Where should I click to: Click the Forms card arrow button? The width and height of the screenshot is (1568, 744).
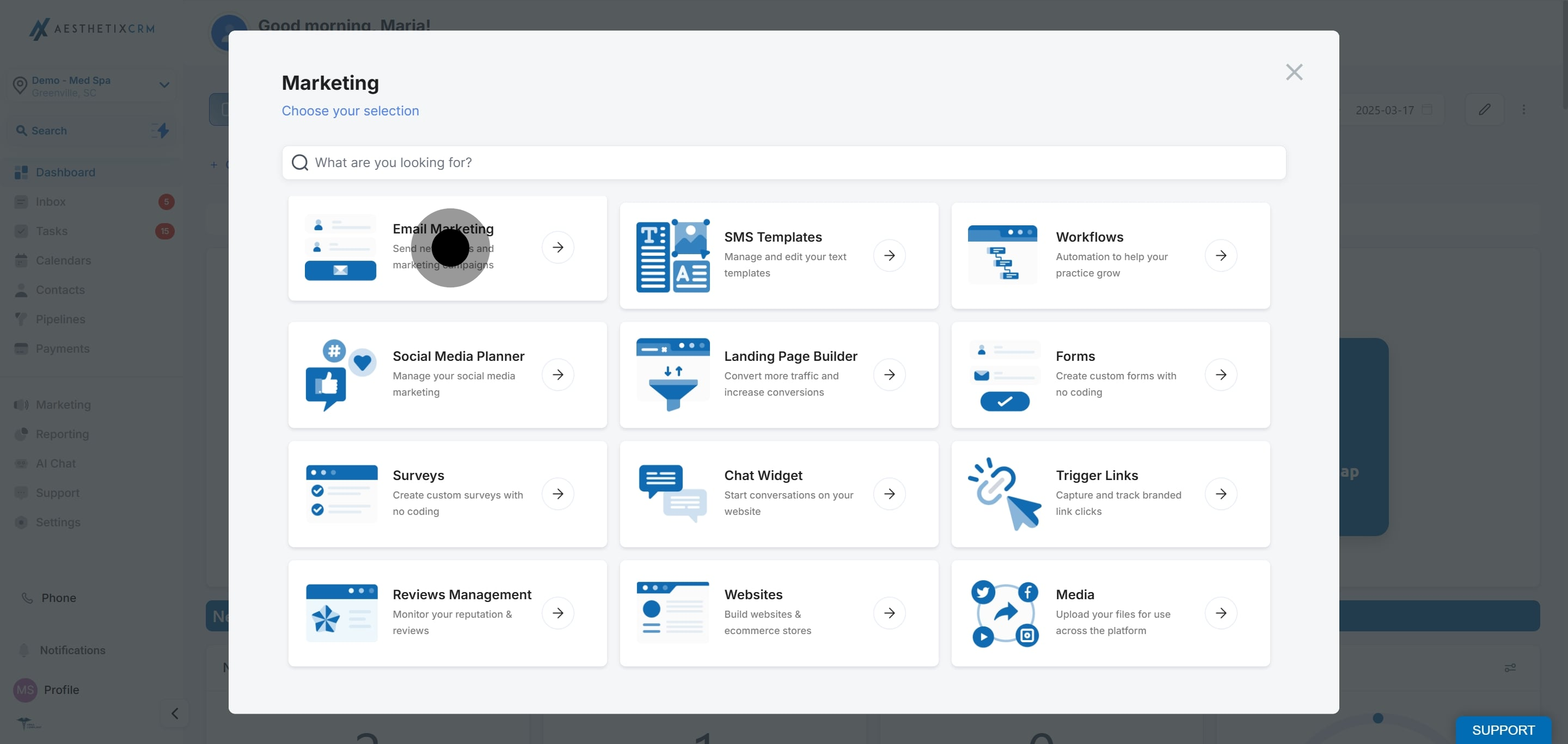pyautogui.click(x=1221, y=375)
